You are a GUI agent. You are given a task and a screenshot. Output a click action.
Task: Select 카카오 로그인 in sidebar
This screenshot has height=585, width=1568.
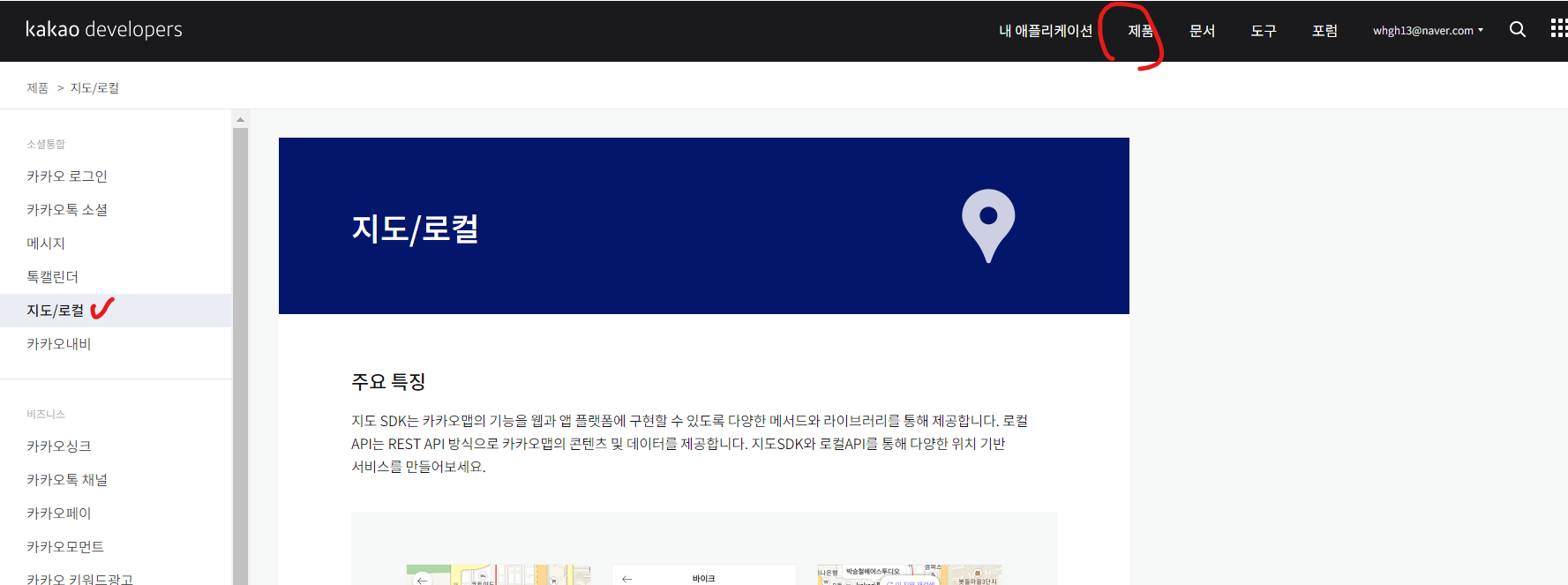[x=67, y=176]
